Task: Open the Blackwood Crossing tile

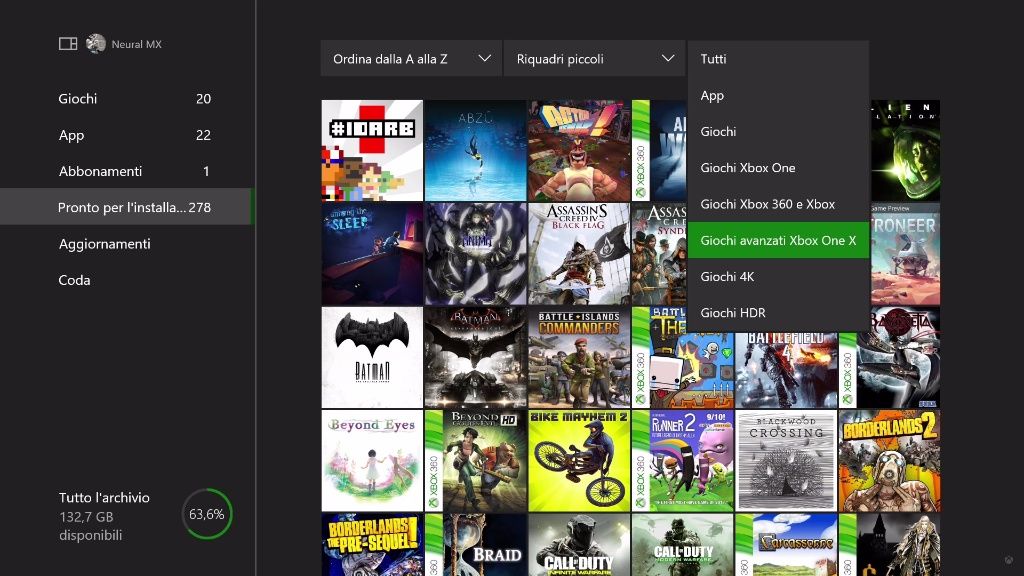Action: (x=785, y=460)
